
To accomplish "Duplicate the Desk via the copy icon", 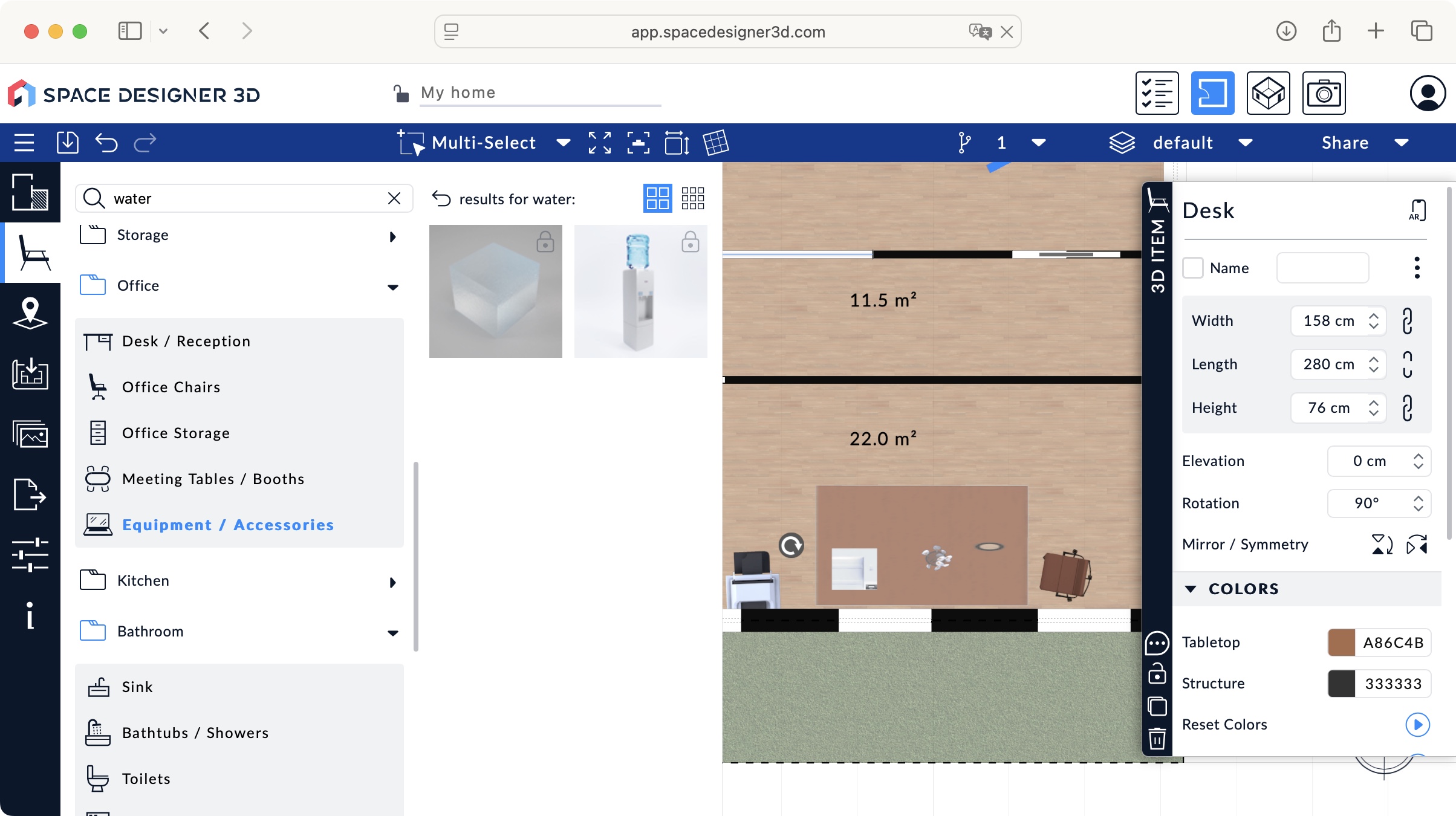I will 1157,707.
